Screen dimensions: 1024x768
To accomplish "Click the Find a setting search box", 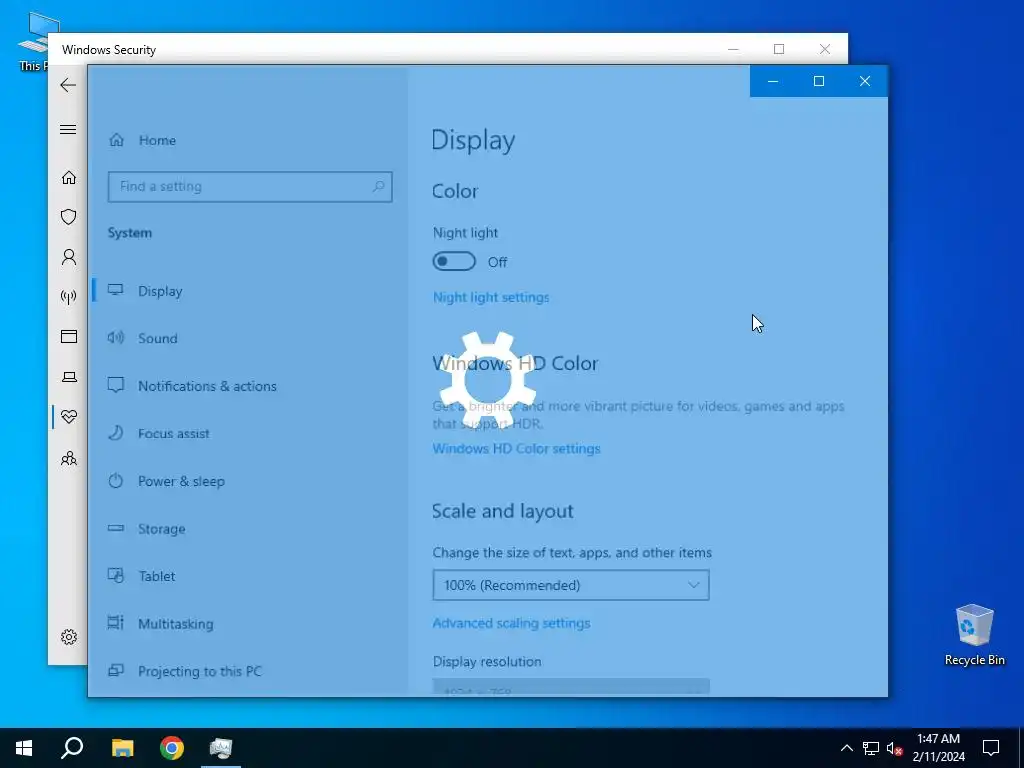I will pyautogui.click(x=249, y=187).
